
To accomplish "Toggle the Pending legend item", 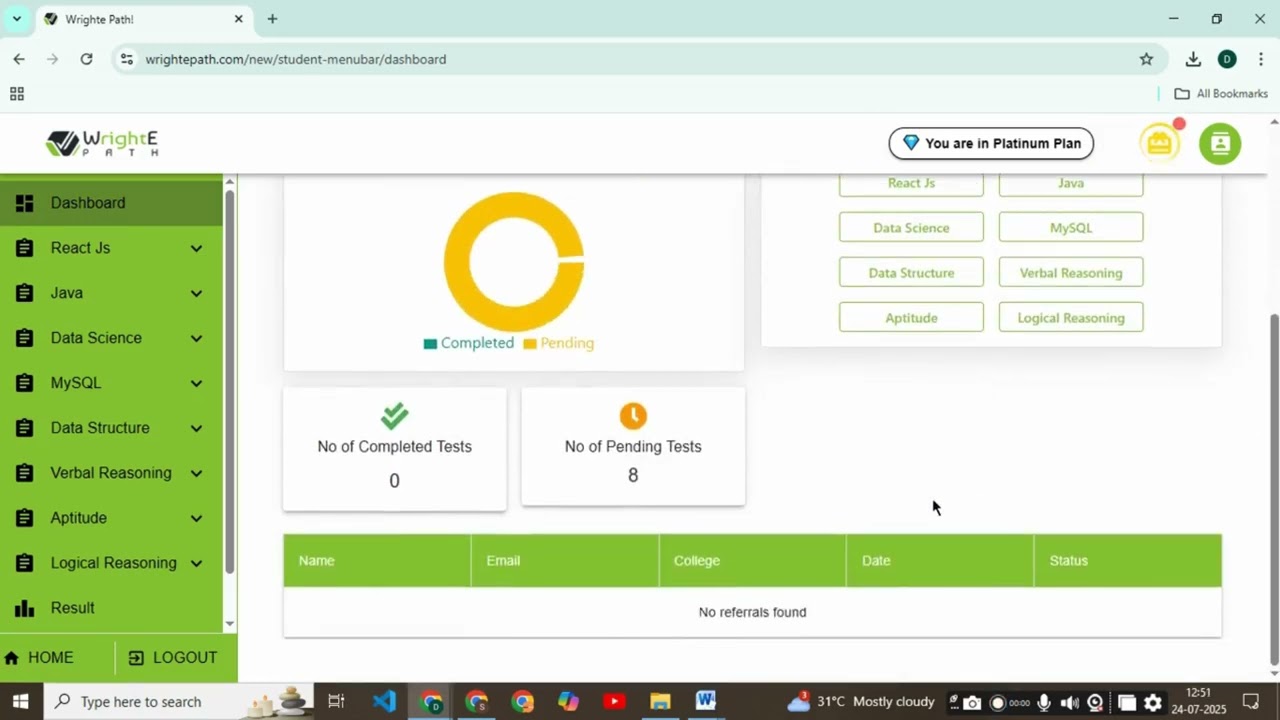I will [559, 343].
